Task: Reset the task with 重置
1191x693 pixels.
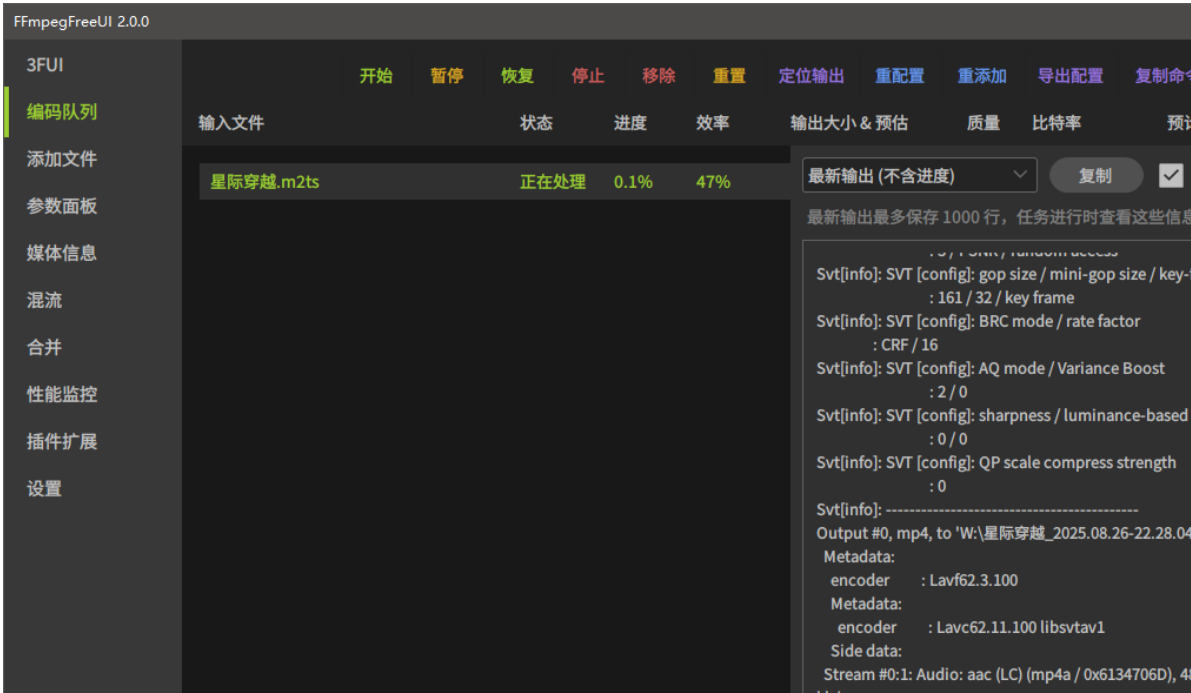Action: pos(729,76)
